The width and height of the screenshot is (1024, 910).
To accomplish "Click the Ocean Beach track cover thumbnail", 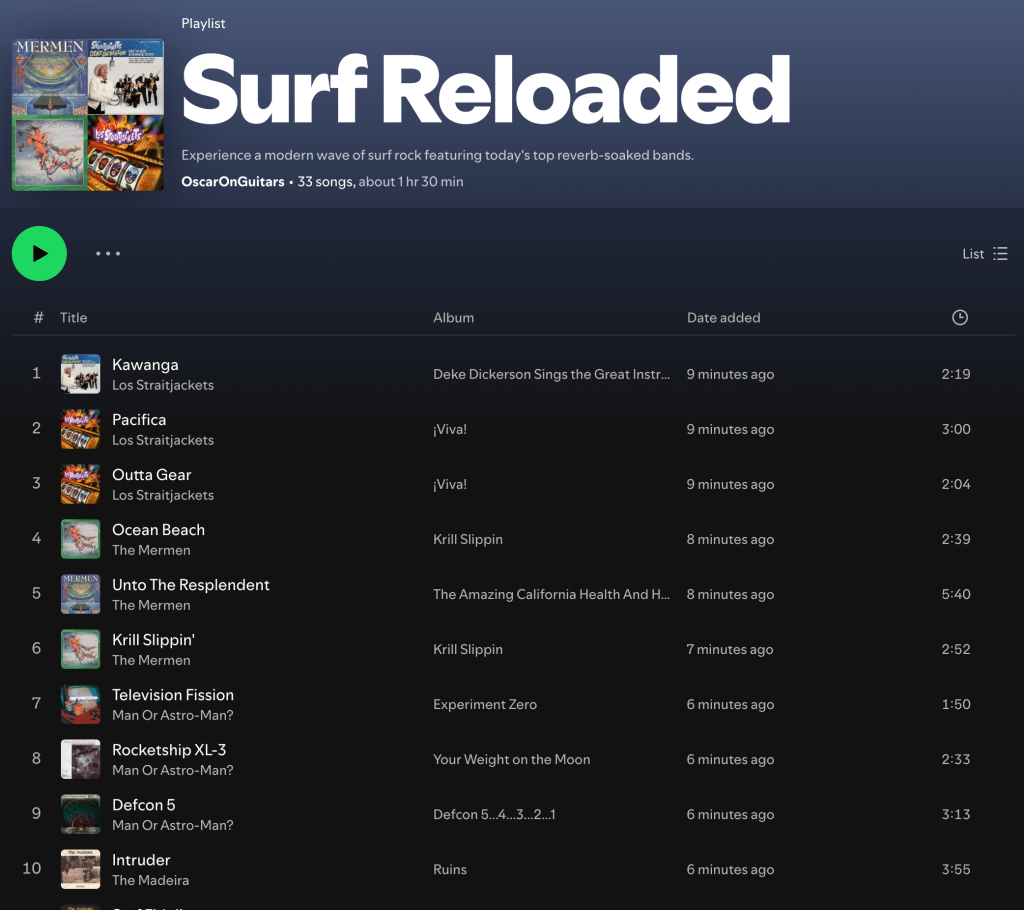I will [80, 539].
